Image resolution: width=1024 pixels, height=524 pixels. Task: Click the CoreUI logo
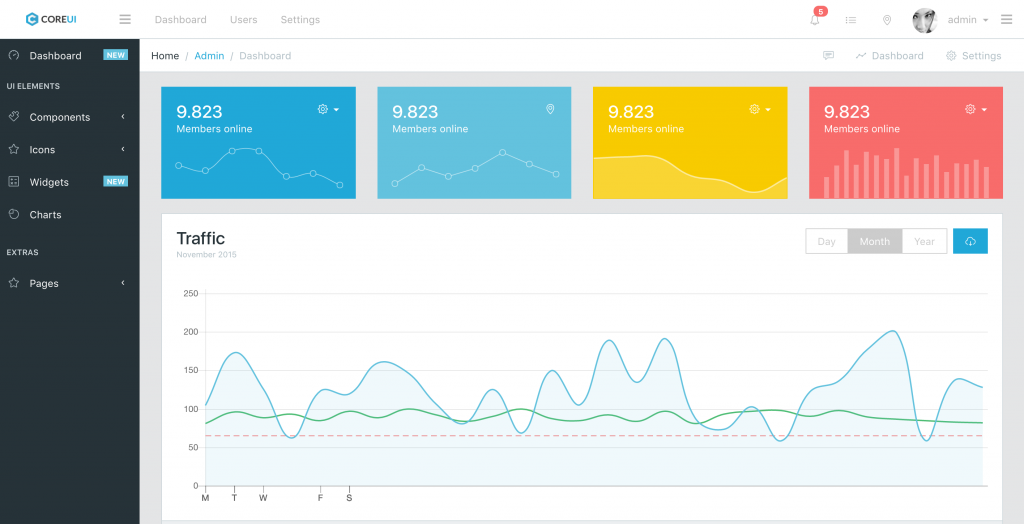51,20
